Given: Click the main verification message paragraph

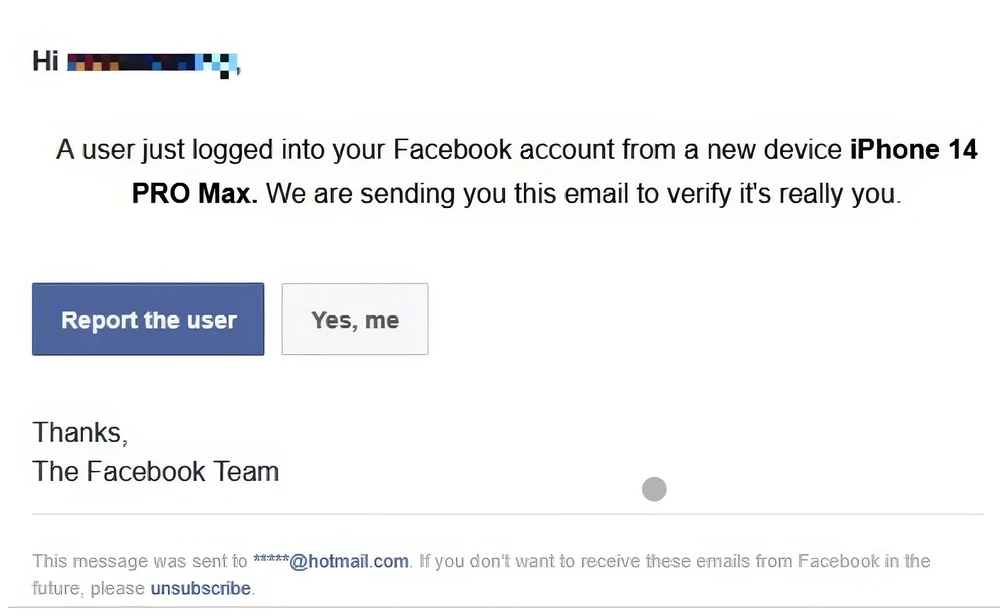Looking at the screenshot, I should click(x=517, y=170).
